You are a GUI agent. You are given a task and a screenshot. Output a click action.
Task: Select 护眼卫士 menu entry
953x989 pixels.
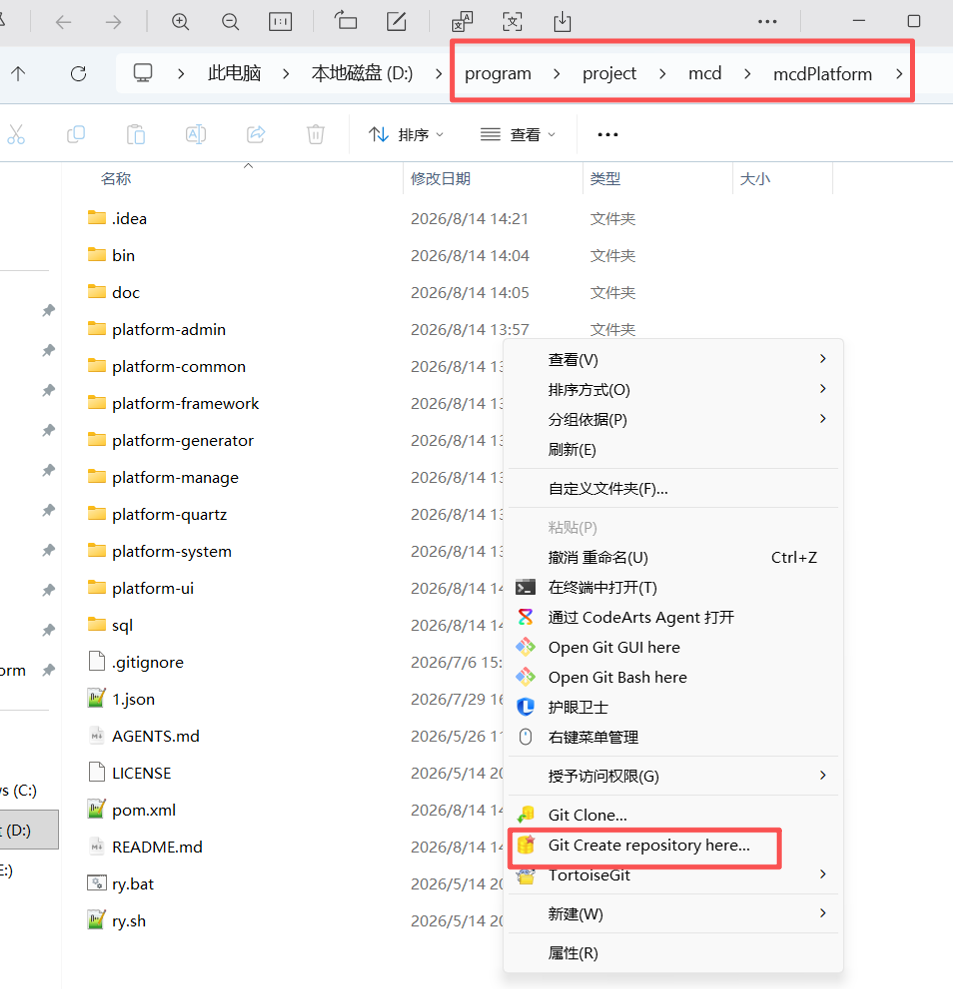tap(673, 707)
